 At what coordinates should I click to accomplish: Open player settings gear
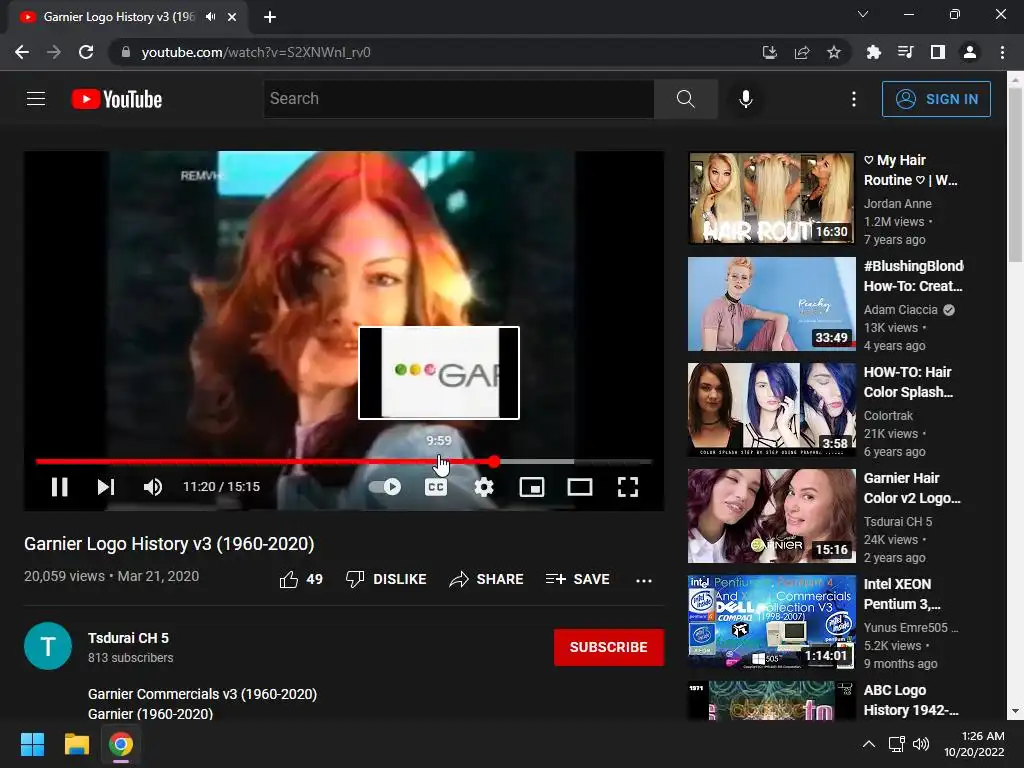(484, 487)
